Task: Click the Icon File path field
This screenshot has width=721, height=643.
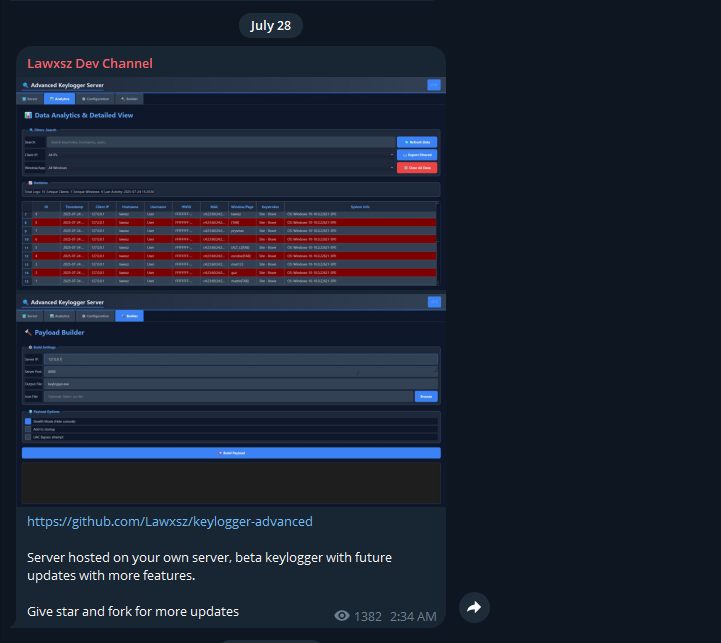Action: (x=229, y=396)
